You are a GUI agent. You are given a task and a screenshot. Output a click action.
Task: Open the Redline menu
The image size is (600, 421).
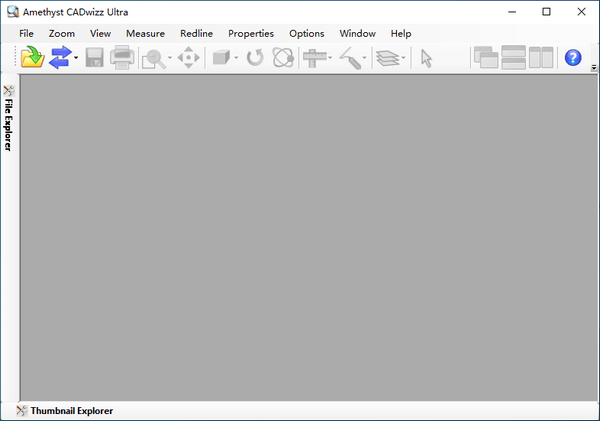point(196,33)
